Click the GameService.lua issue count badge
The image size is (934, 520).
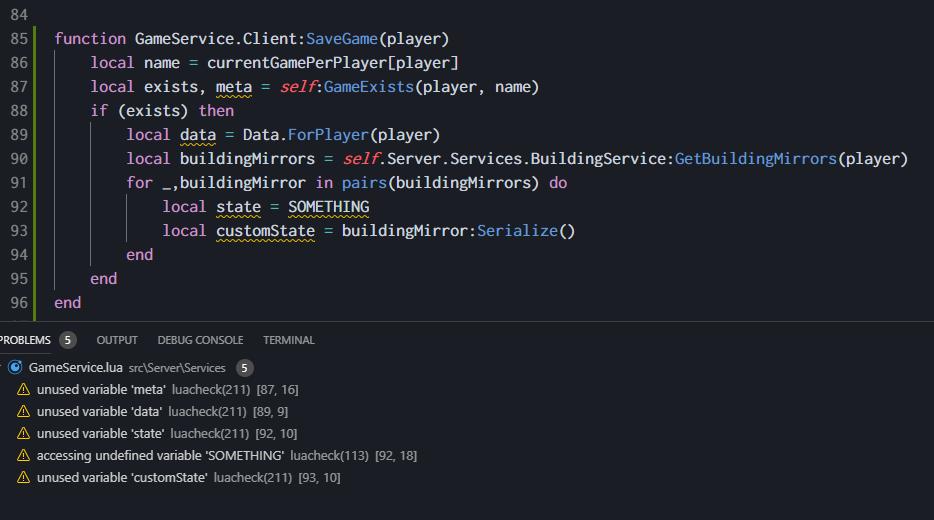tap(244, 368)
